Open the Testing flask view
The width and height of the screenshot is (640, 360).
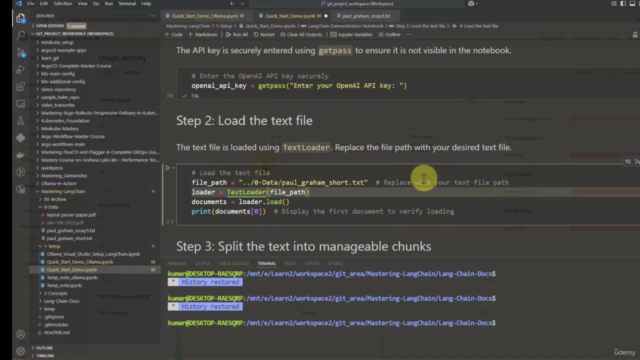(x=20, y=121)
